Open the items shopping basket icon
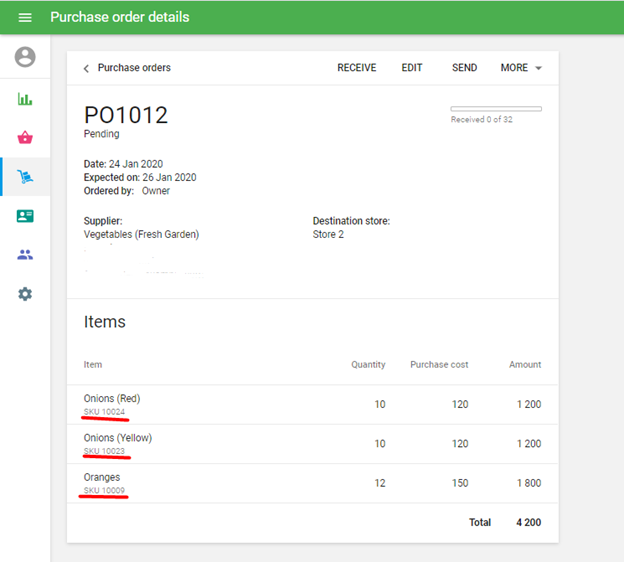Image resolution: width=624 pixels, height=562 pixels. click(x=25, y=138)
